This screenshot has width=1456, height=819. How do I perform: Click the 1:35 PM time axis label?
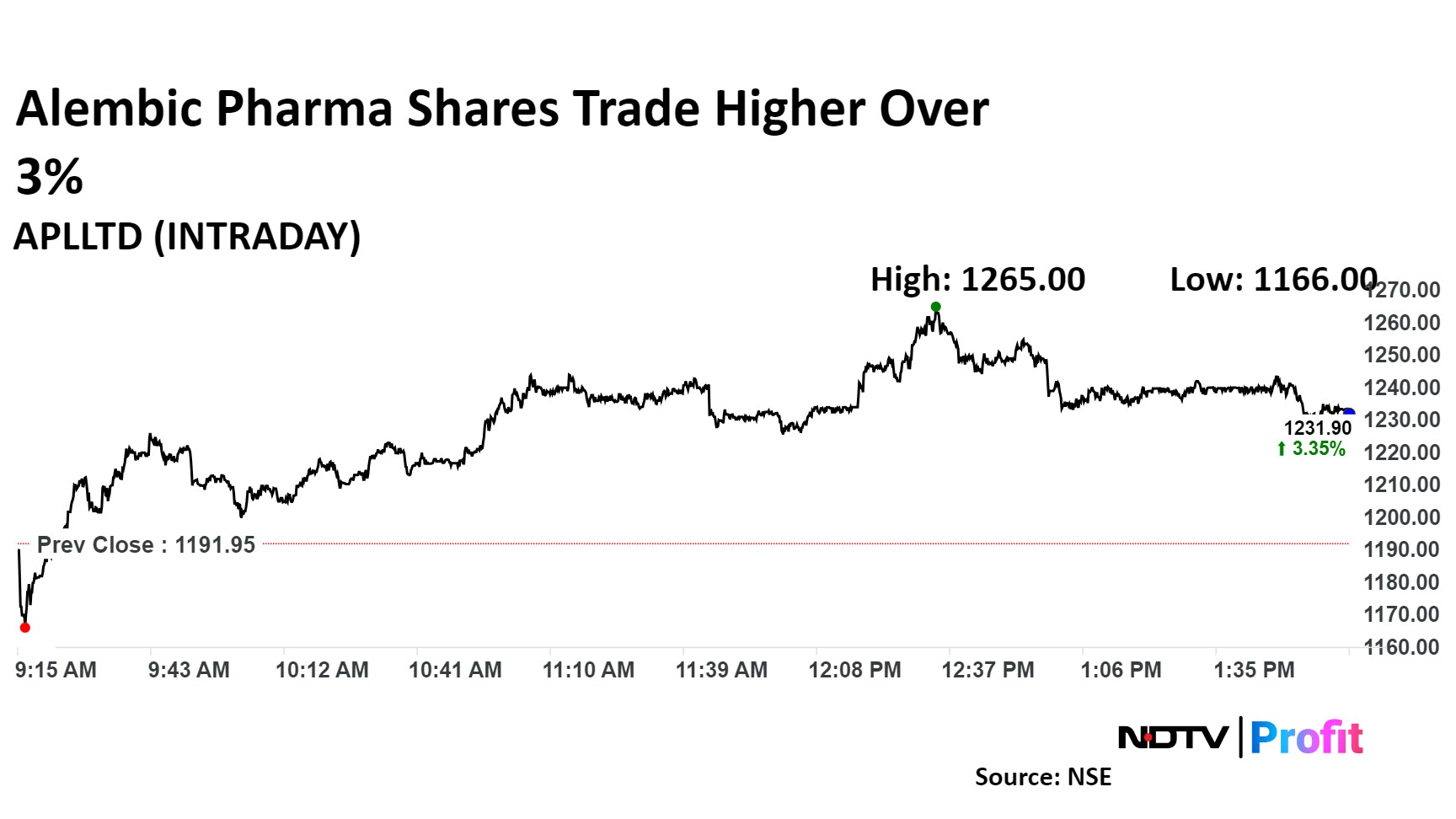pyautogui.click(x=1254, y=671)
